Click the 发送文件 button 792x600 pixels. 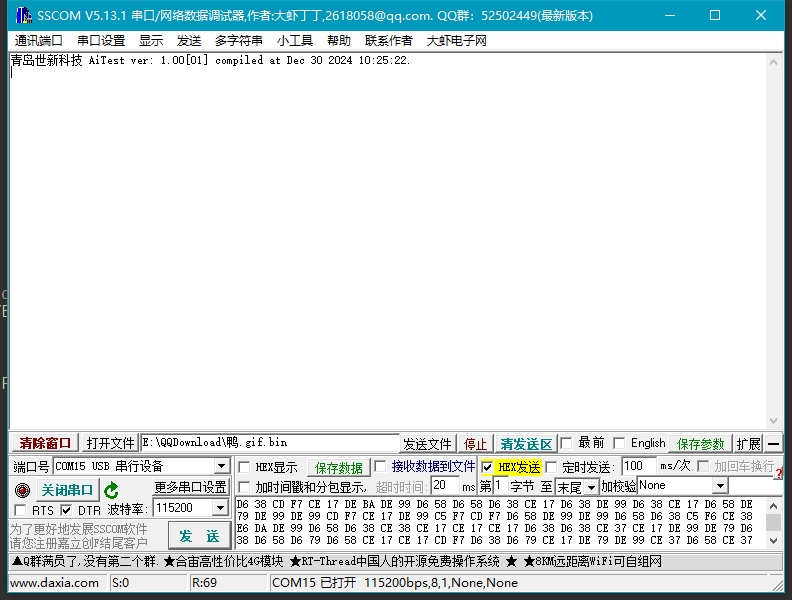point(427,444)
